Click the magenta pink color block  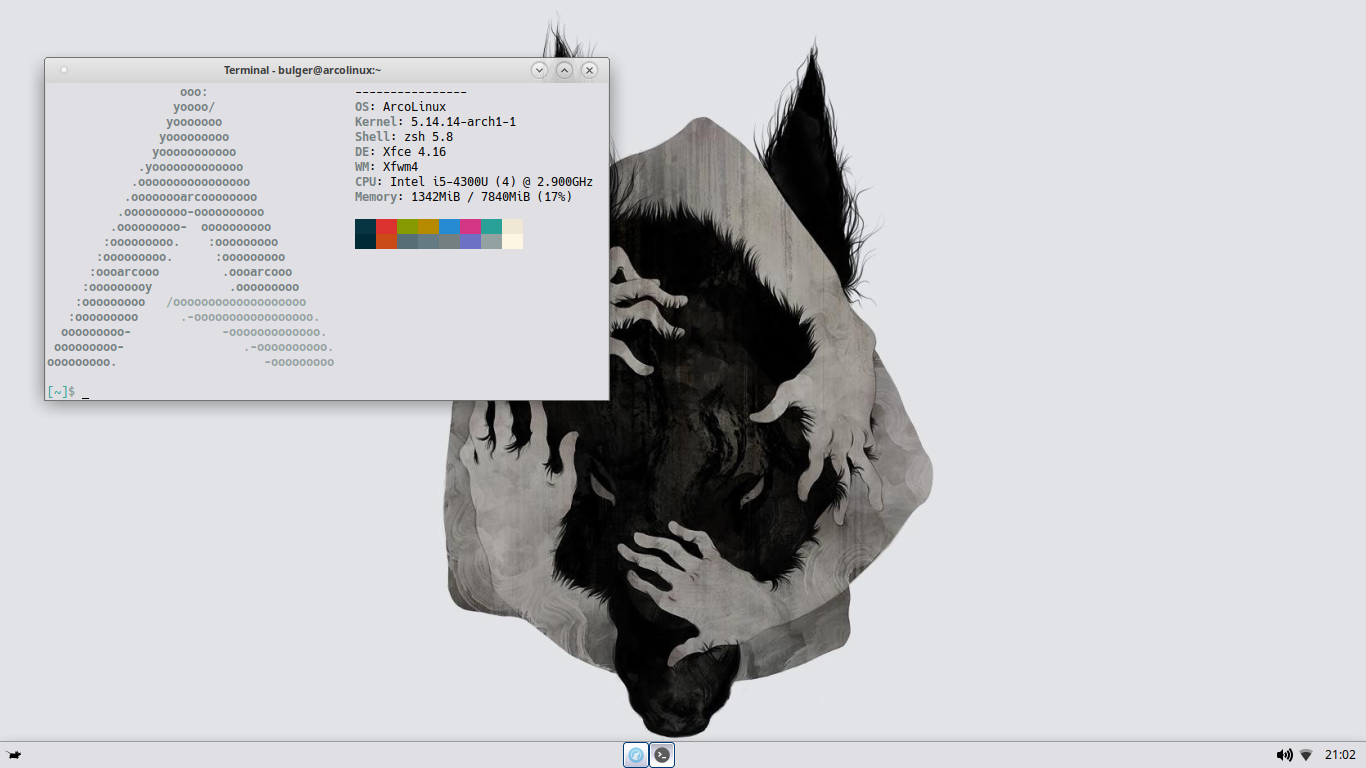click(470, 227)
